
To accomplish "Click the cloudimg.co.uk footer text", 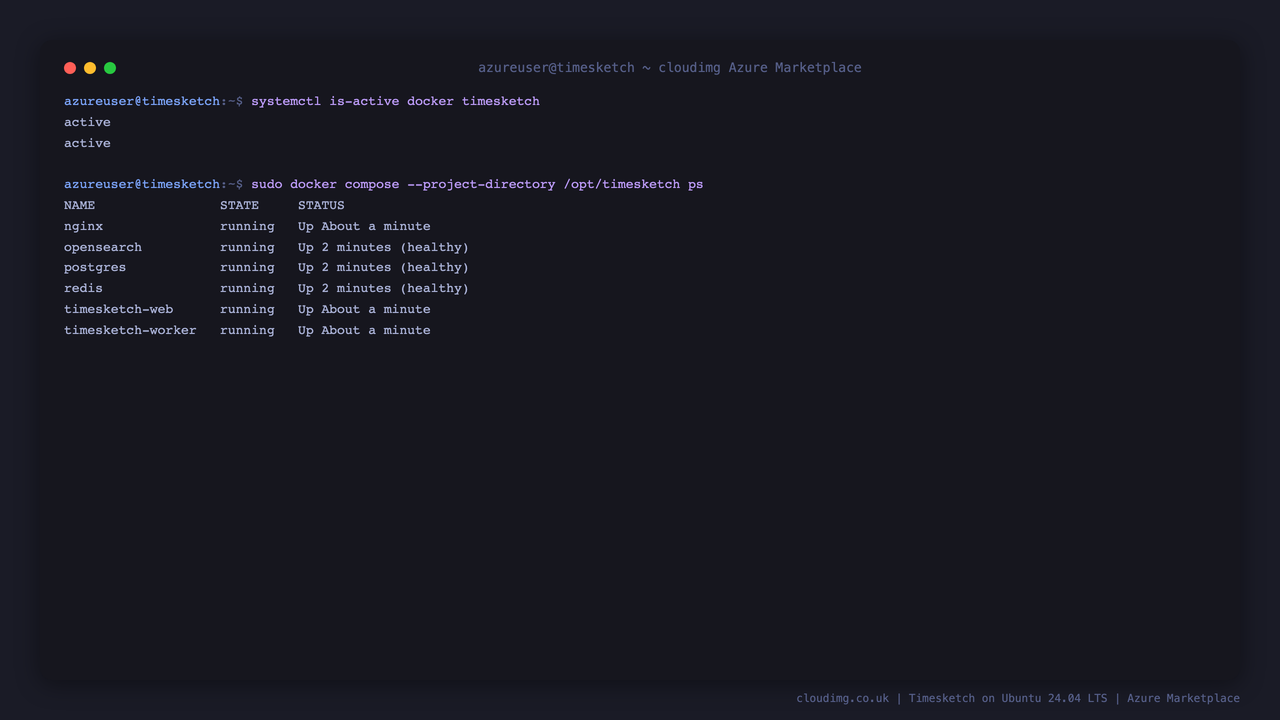I will pos(842,698).
